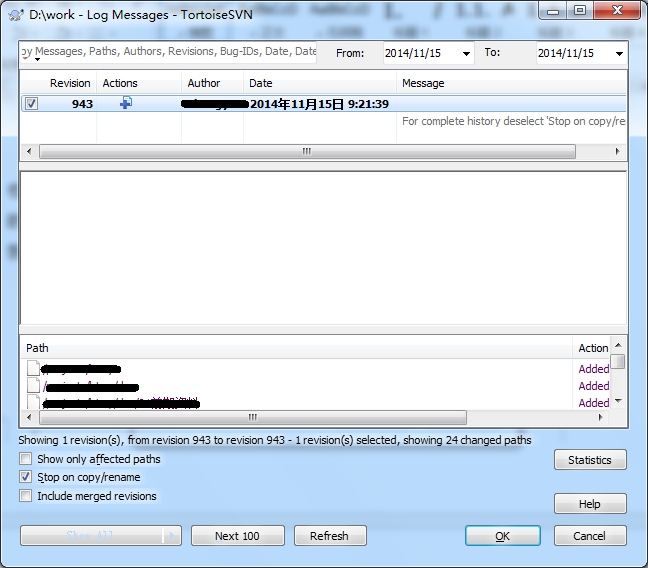Open the To date picker dropdown
This screenshot has height=568, width=648.
point(619,54)
